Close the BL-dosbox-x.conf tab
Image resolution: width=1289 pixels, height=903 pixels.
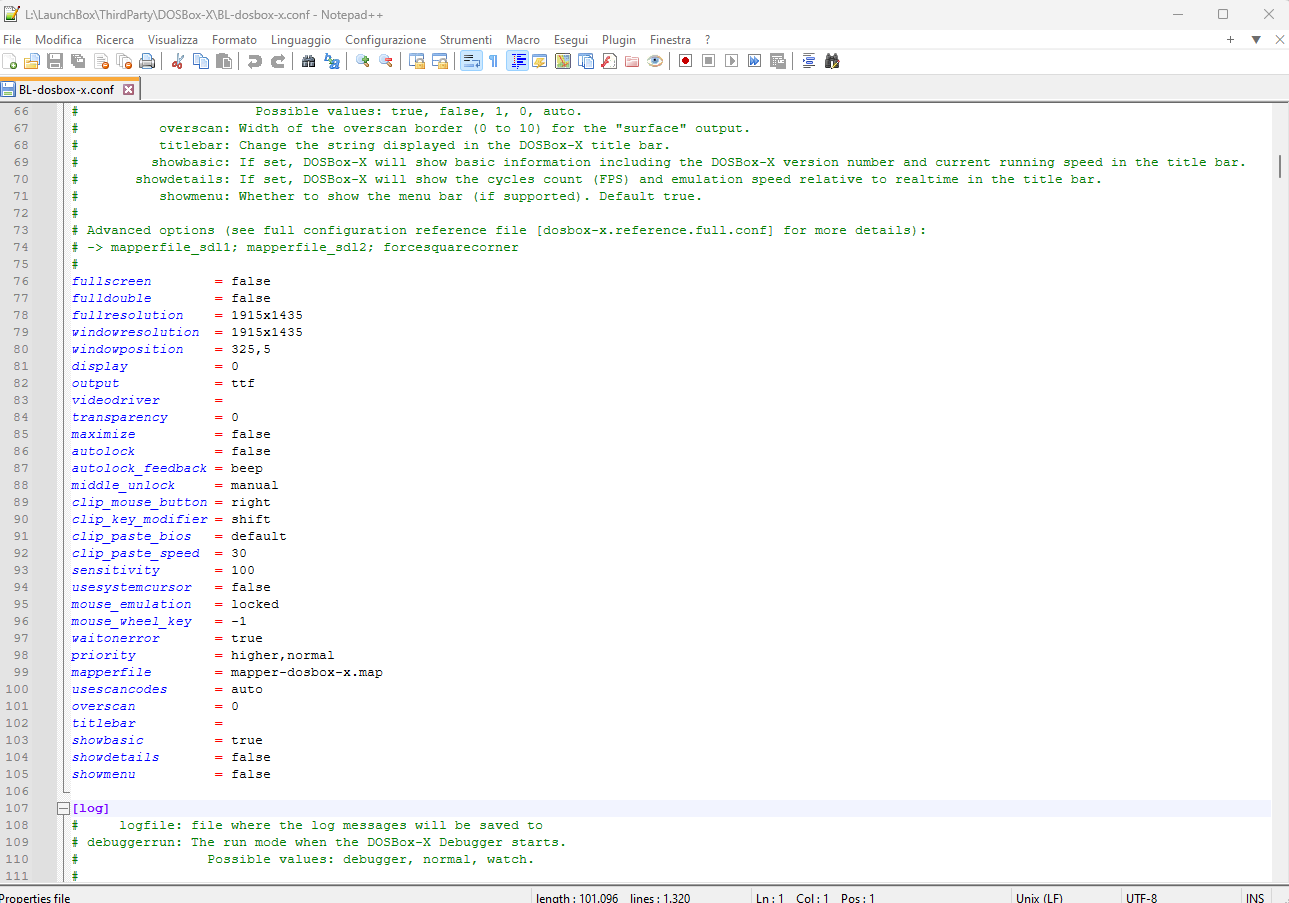pos(128,89)
